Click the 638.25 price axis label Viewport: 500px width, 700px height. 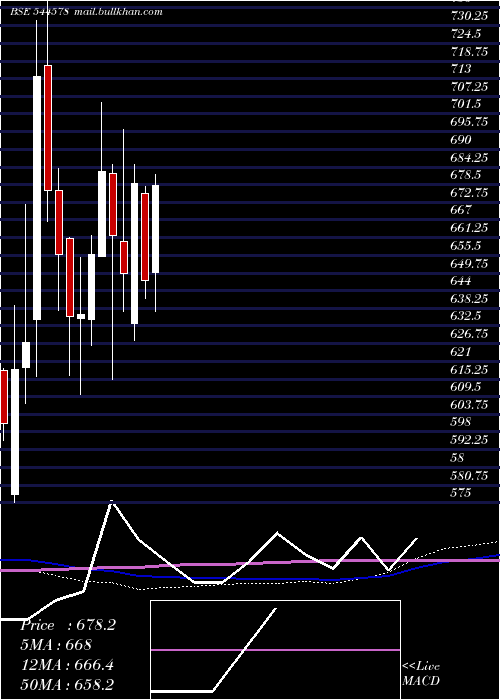pos(469,299)
